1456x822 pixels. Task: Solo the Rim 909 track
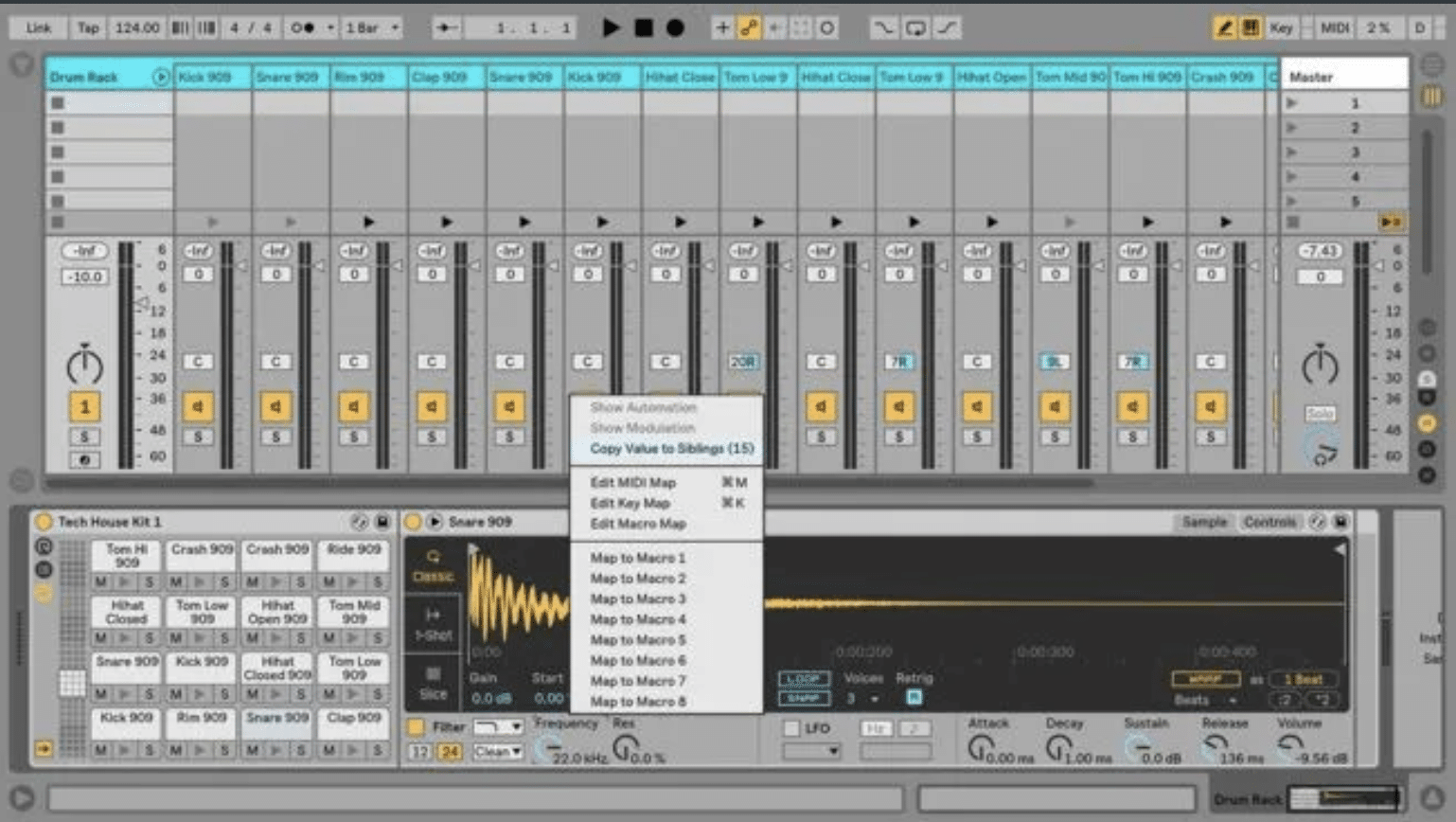pos(354,437)
